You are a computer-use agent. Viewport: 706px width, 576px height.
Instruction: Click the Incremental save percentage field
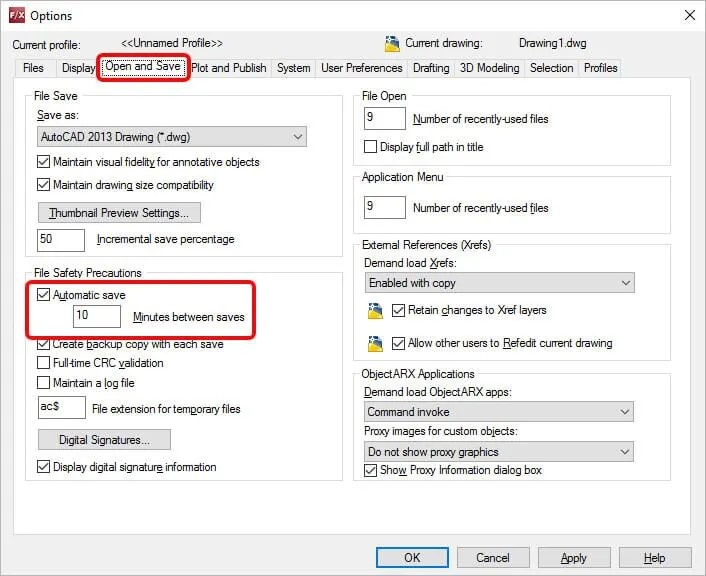61,240
